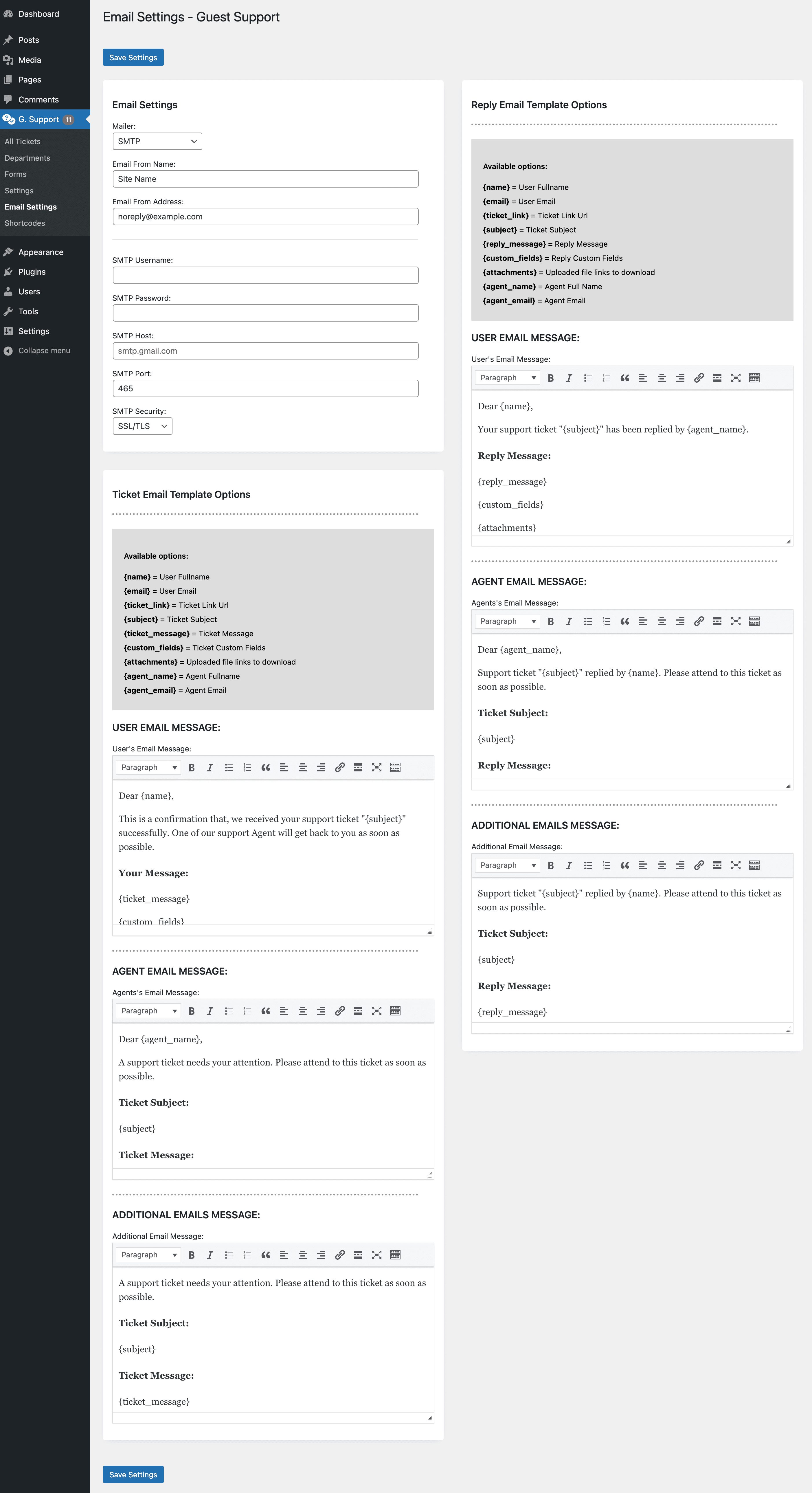Click Bold in Reply User's Email Message toolbar

551,378
